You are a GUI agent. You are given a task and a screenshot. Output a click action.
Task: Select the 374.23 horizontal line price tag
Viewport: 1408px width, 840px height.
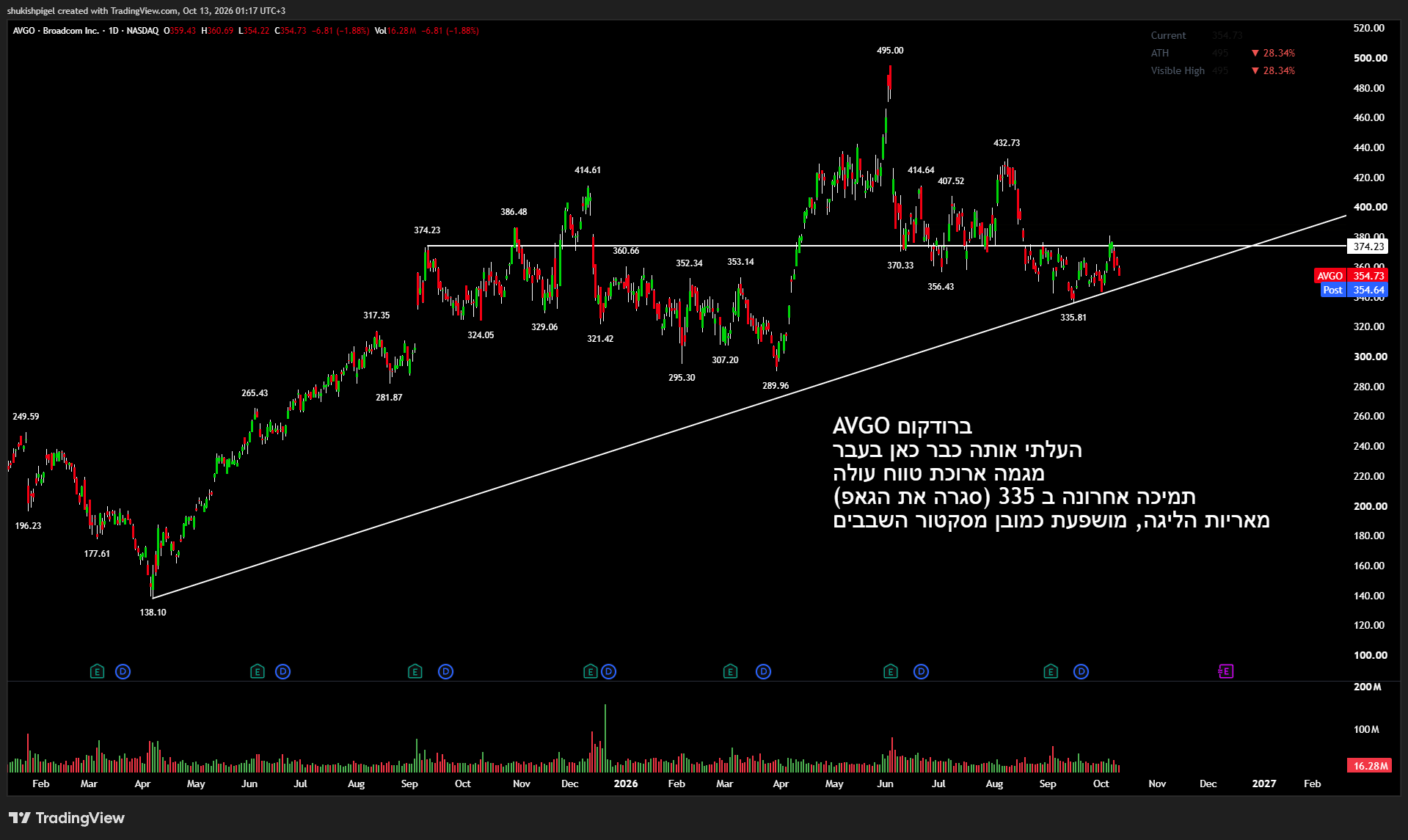1368,246
